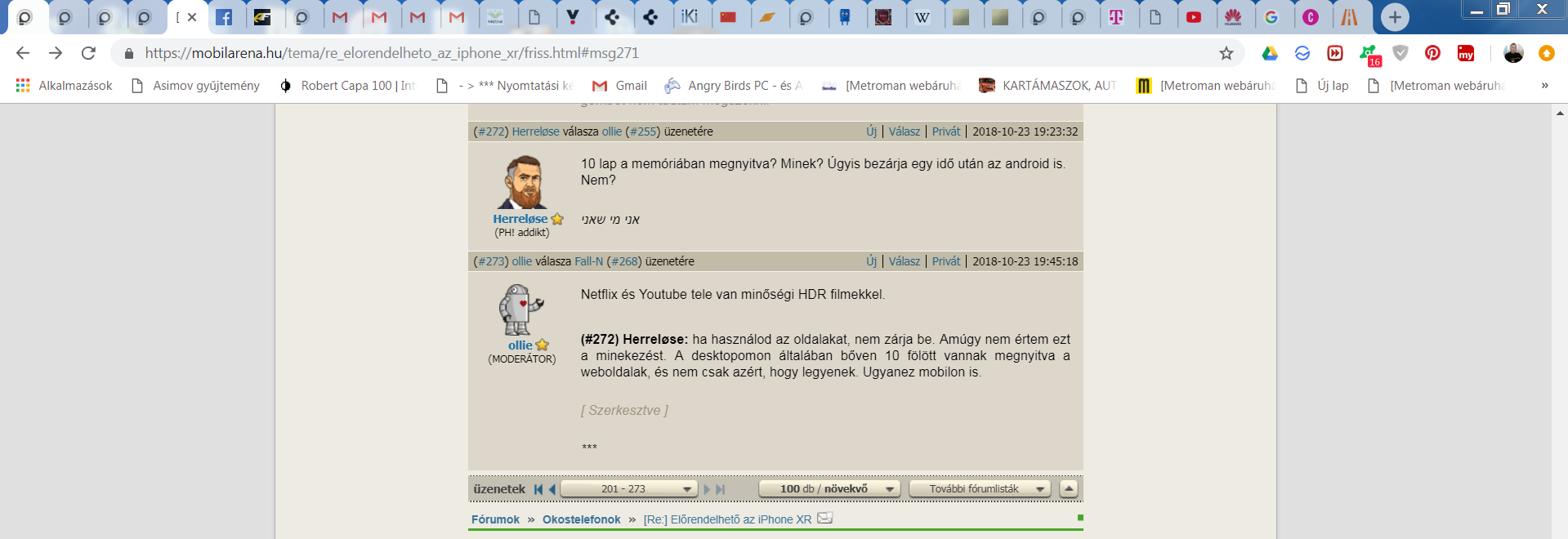
Task: Close the active mobilarena tab
Action: [x=192, y=17]
